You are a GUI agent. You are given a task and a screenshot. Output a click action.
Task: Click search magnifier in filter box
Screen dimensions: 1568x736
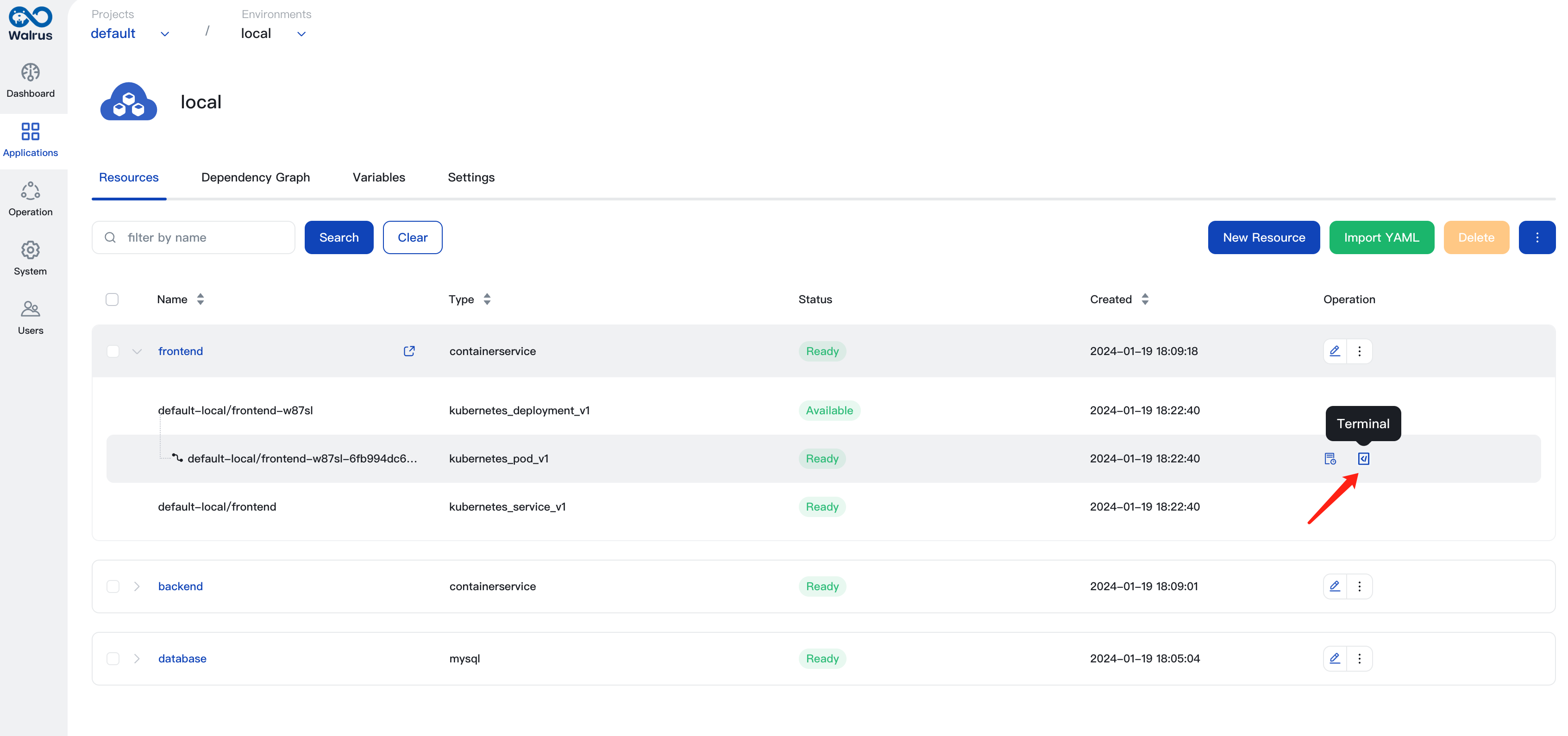point(110,237)
